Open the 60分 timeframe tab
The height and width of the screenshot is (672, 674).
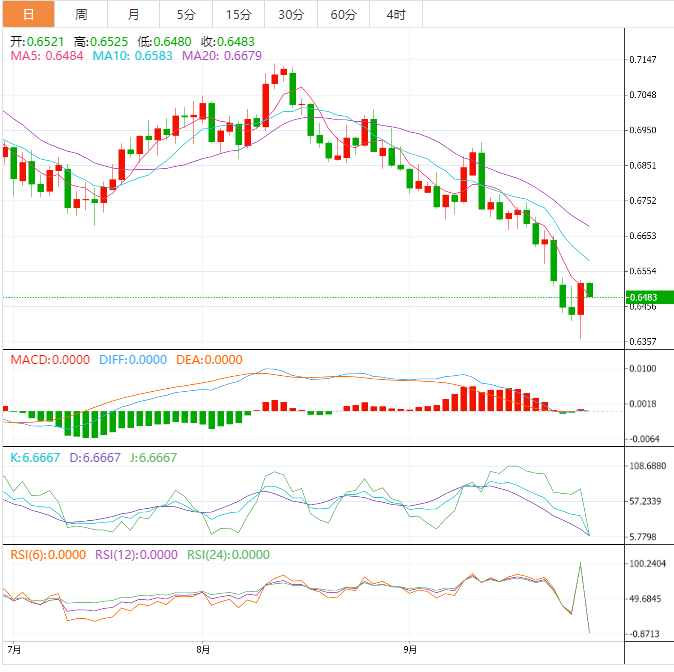pyautogui.click(x=343, y=14)
